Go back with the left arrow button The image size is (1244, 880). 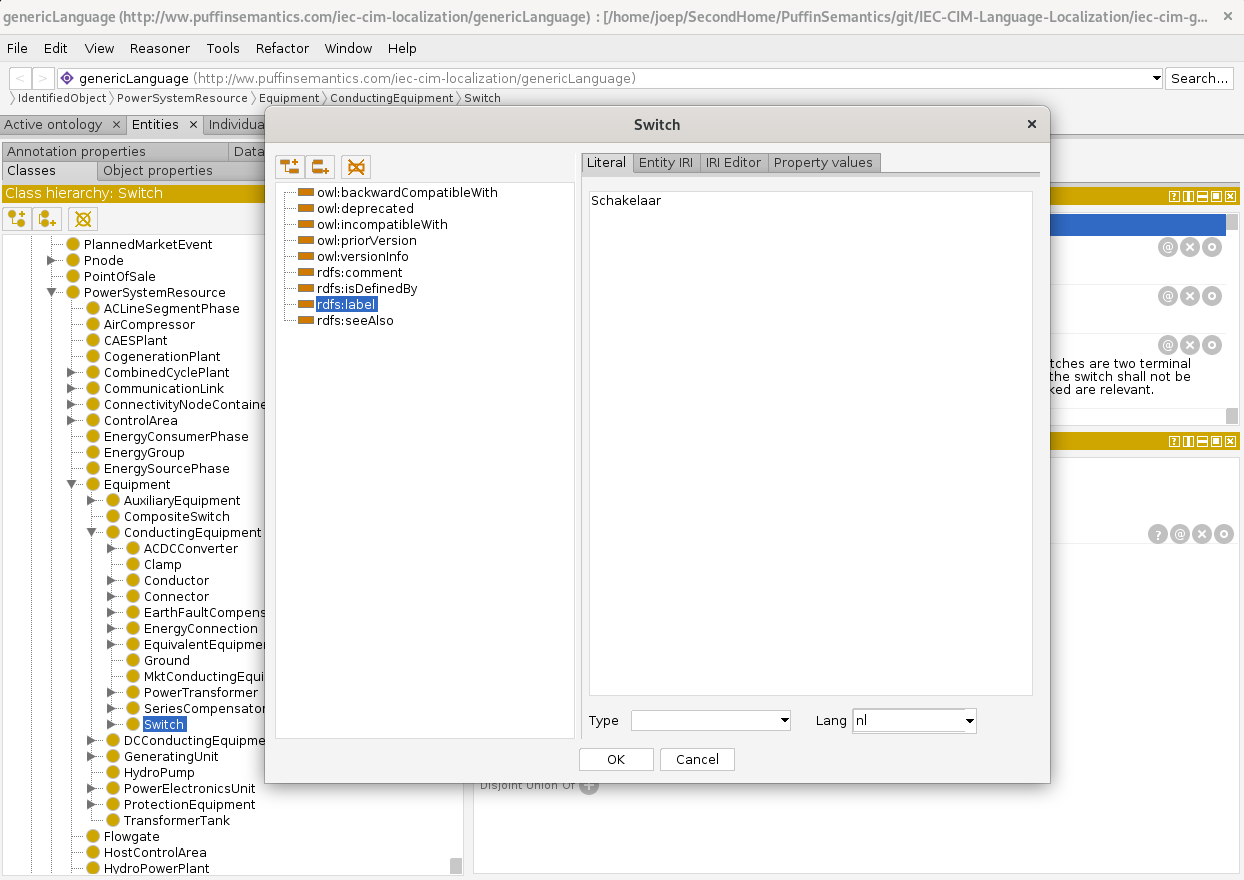(x=20, y=78)
